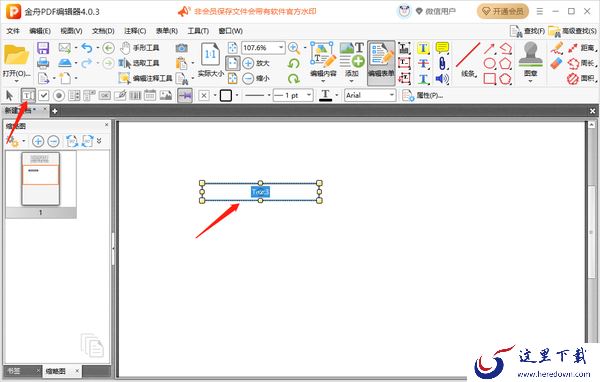
Task: Click the paperclip attachment icon
Action: (442, 63)
